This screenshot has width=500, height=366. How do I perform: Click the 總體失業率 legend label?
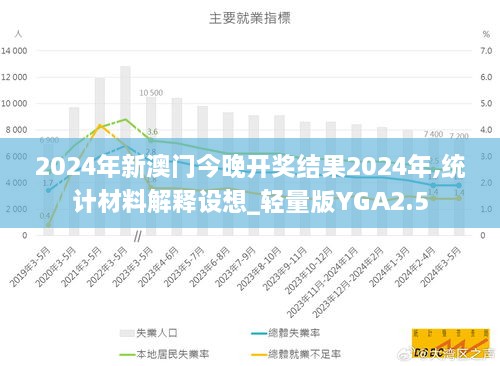click(x=294, y=333)
